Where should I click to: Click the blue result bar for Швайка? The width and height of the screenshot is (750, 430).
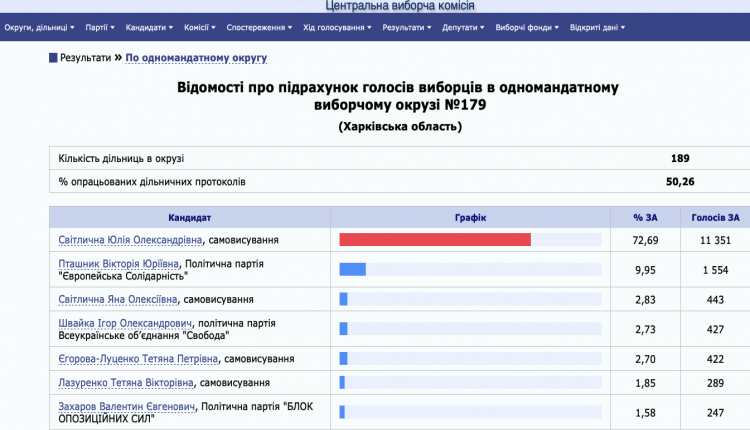point(343,329)
